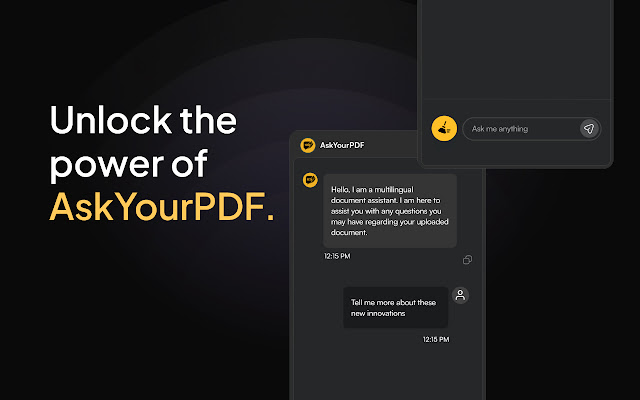Click the user profile avatar icon
Viewport: 640px width, 400px height.
tap(460, 295)
